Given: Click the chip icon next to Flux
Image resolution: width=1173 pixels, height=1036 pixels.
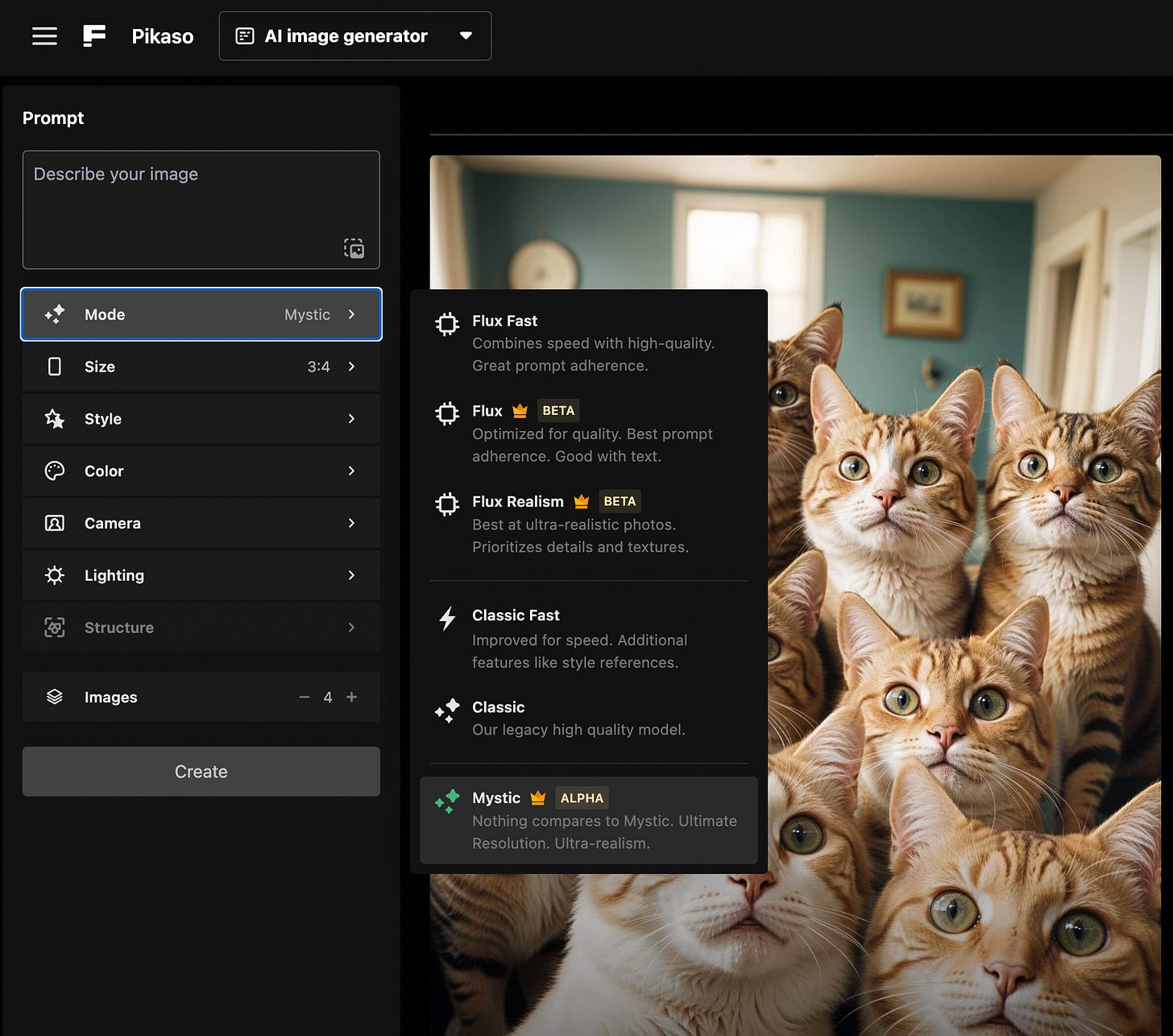Looking at the screenshot, I should tap(447, 414).
